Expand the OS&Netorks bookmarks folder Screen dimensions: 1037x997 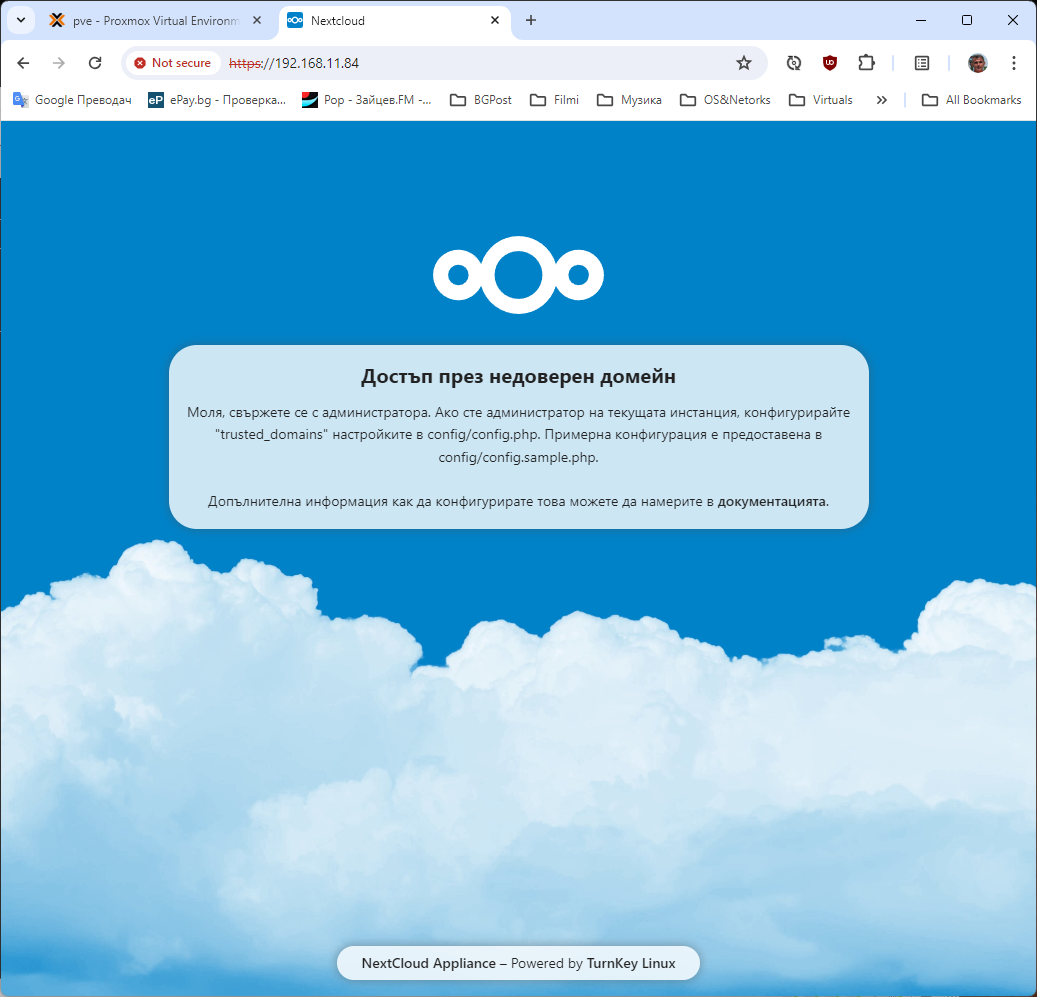(726, 100)
